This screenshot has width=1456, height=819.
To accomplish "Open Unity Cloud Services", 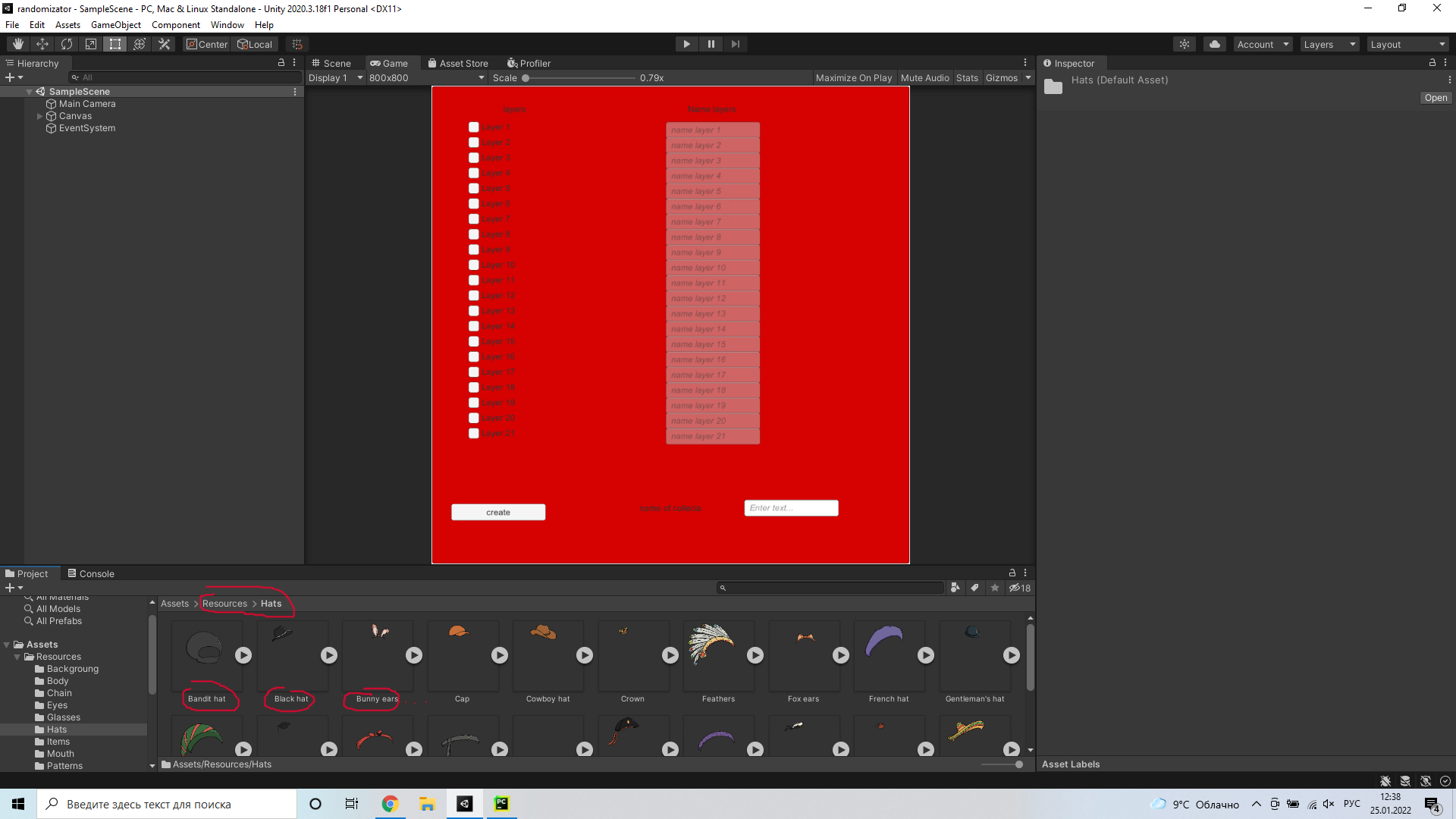I will tap(1214, 43).
